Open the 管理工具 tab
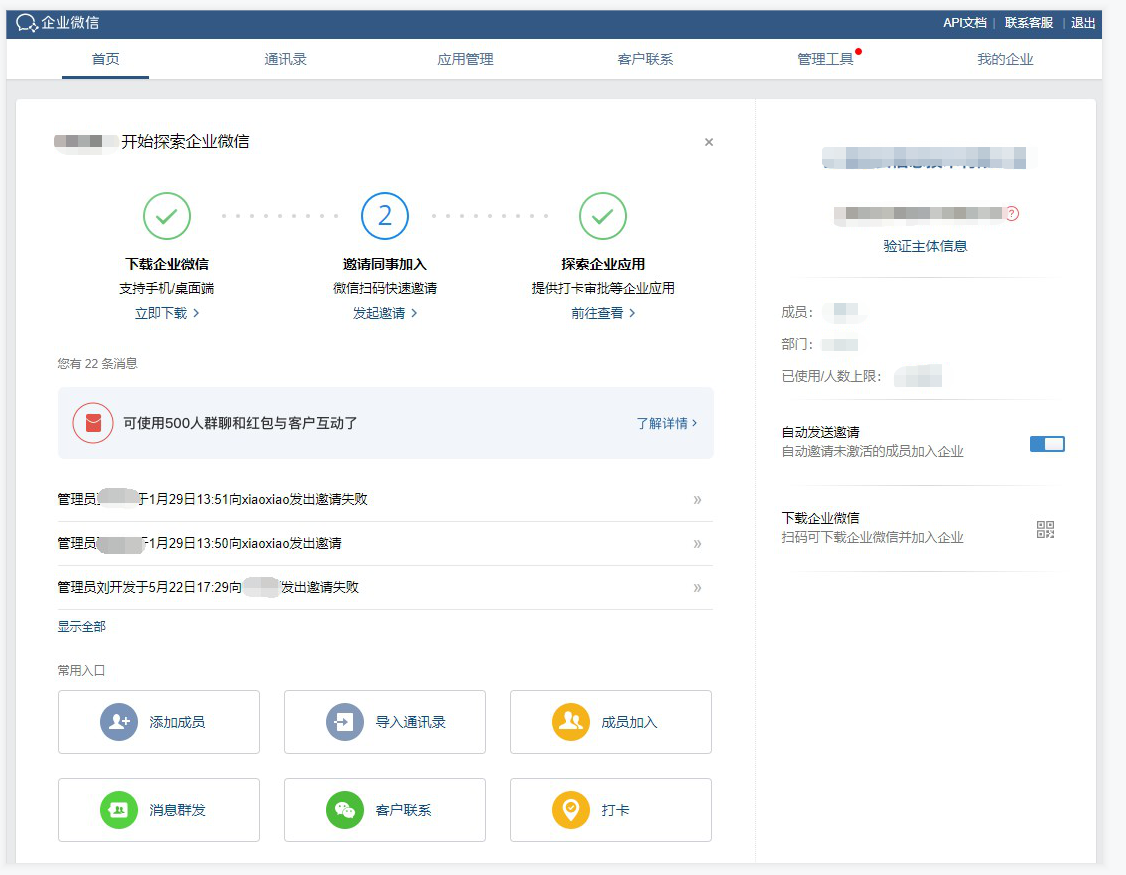1126x875 pixels. pos(825,59)
